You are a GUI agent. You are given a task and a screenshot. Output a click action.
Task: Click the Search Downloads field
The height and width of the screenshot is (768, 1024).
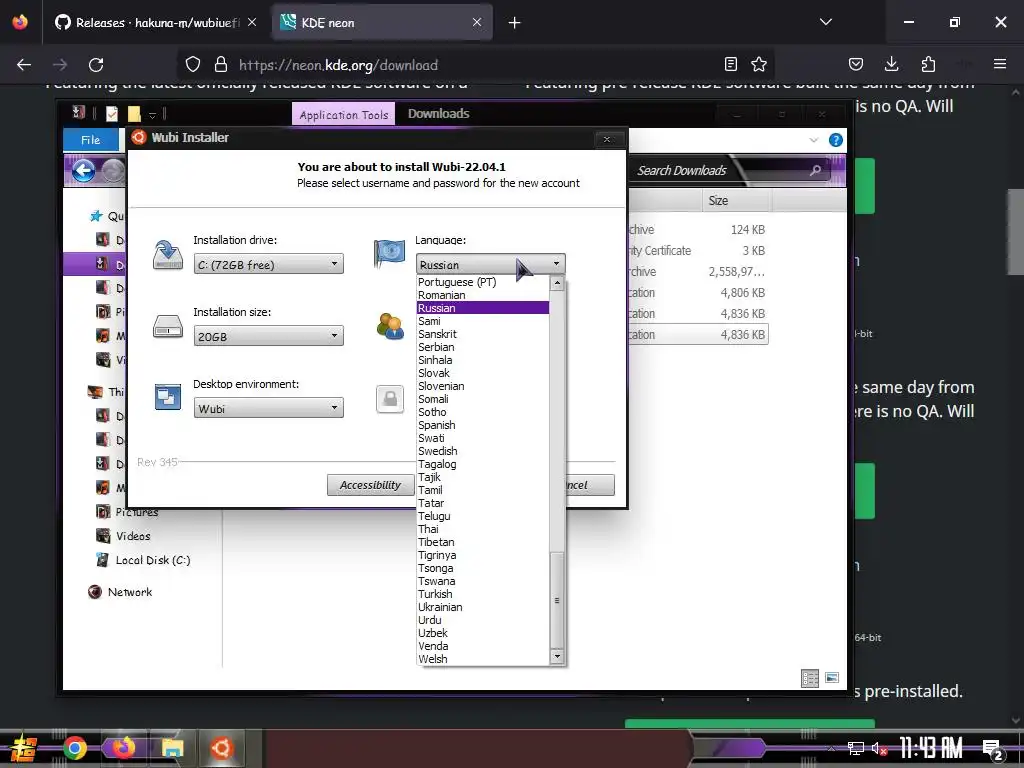[729, 170]
